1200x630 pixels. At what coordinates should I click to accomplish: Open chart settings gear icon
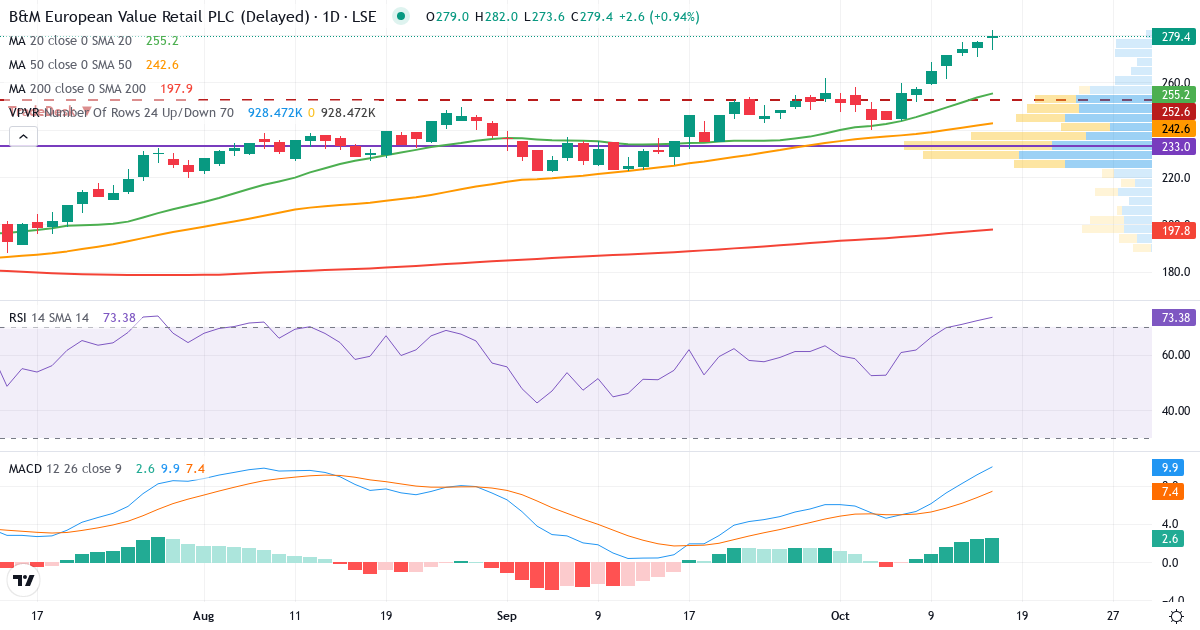coord(1177,616)
